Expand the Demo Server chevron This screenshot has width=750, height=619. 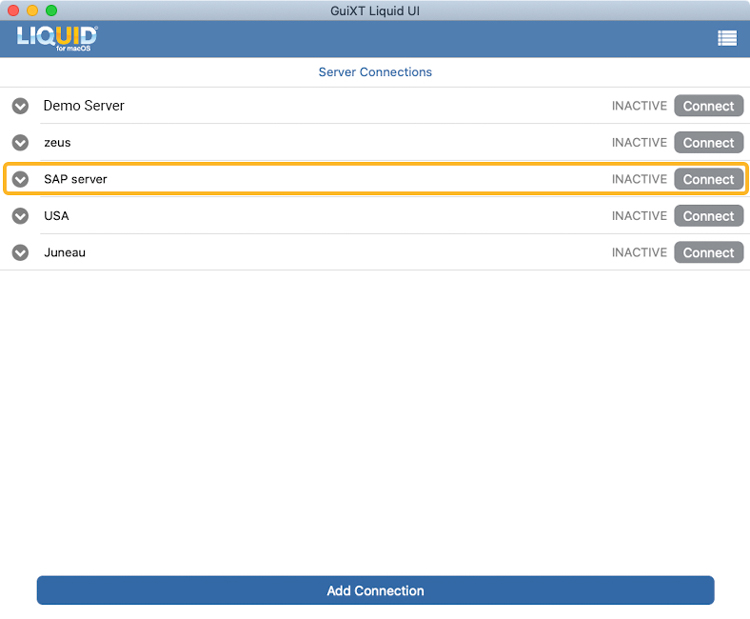tap(20, 106)
